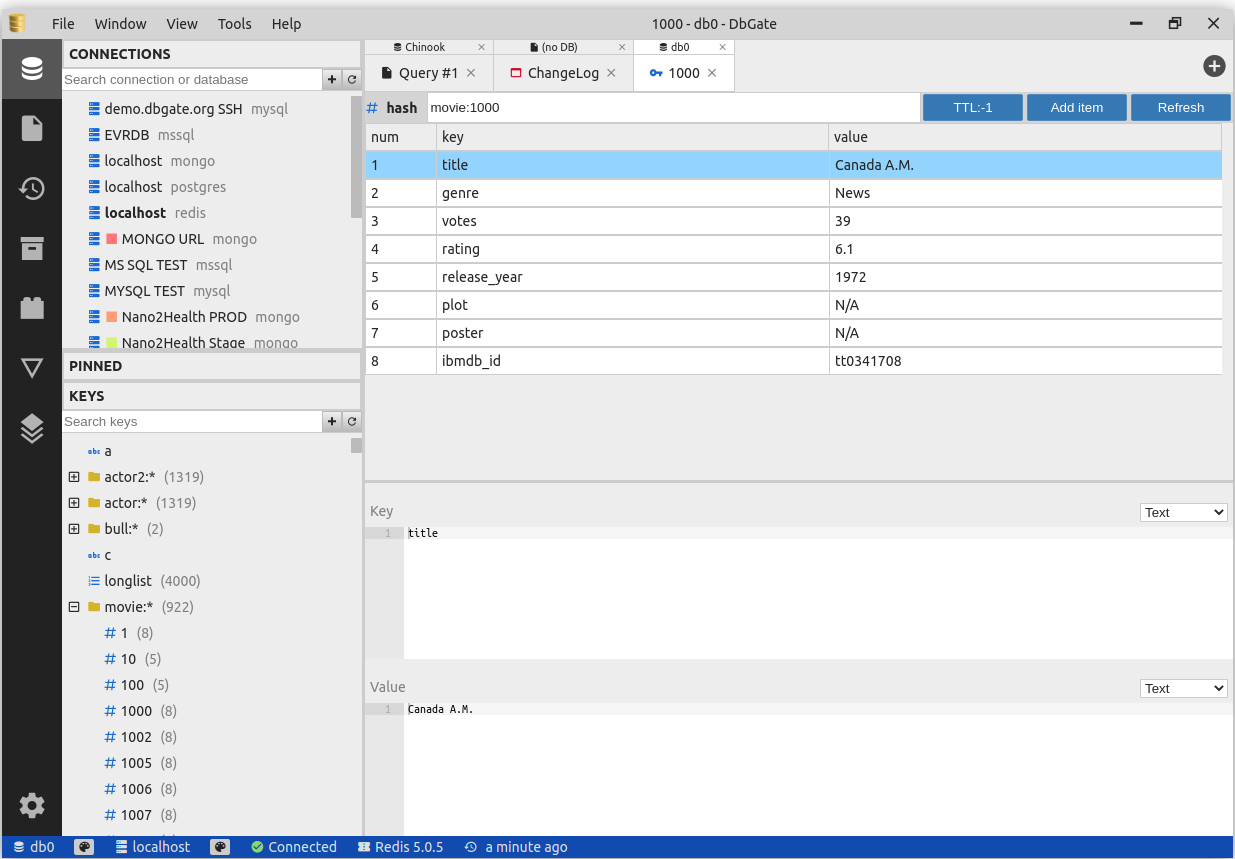This screenshot has height=859, width=1235.
Task: Click palette icon next to localhost status
Action: click(x=220, y=847)
